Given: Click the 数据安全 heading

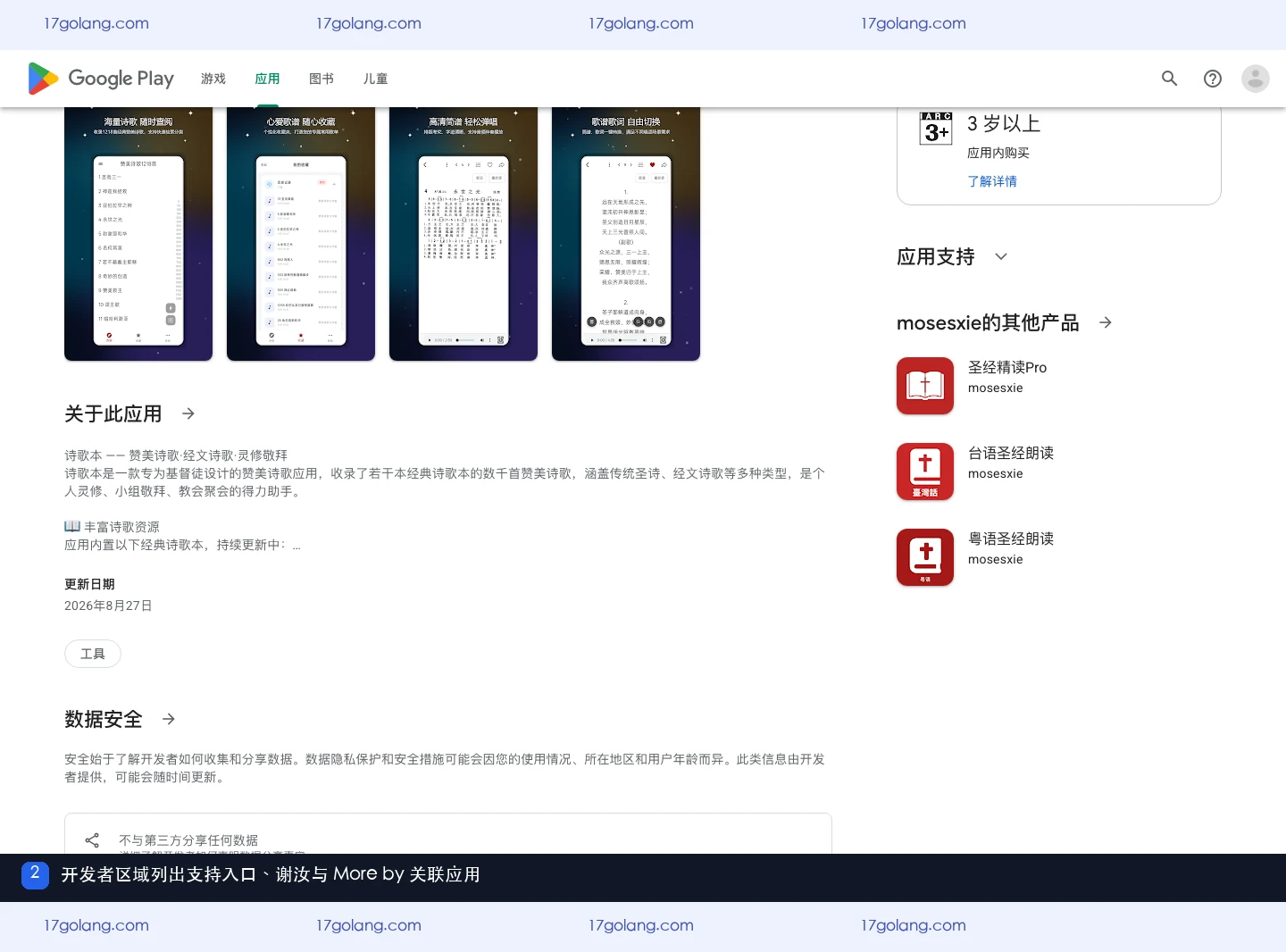Looking at the screenshot, I should [x=104, y=719].
